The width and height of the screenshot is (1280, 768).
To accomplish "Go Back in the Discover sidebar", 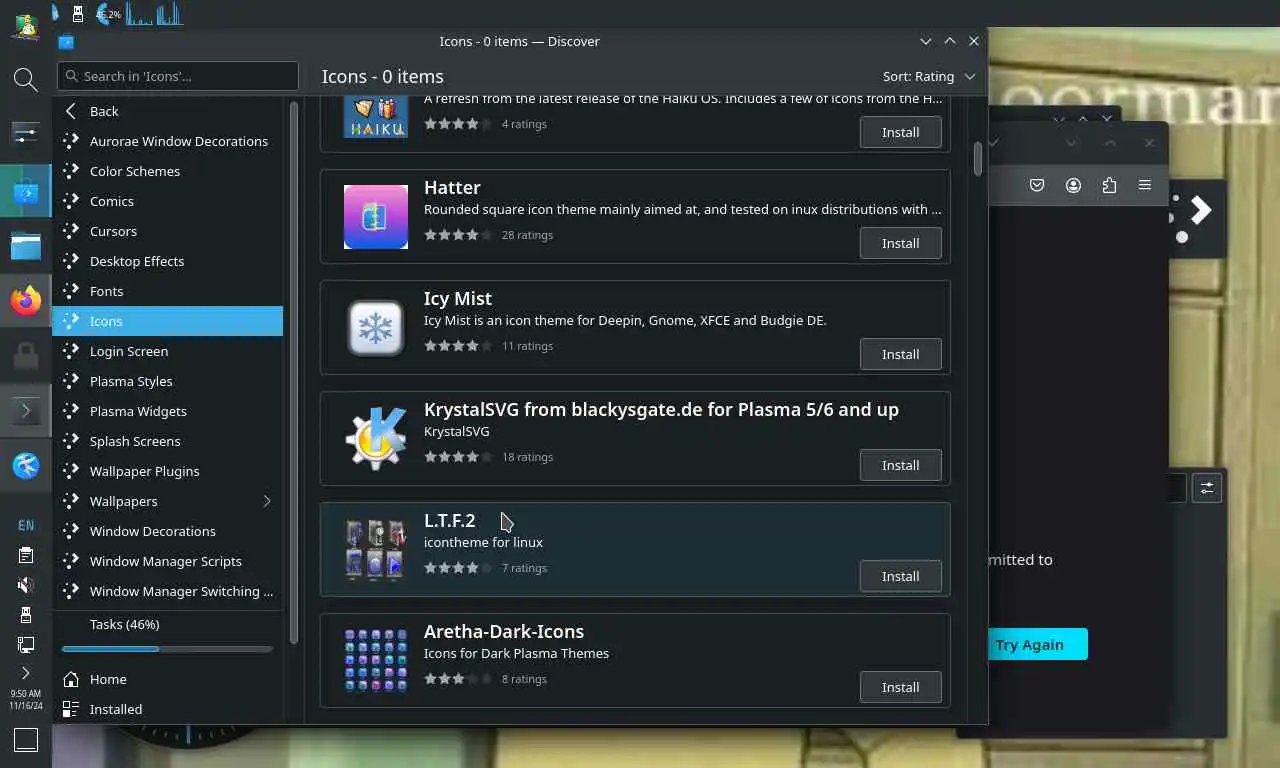I will tap(168, 111).
